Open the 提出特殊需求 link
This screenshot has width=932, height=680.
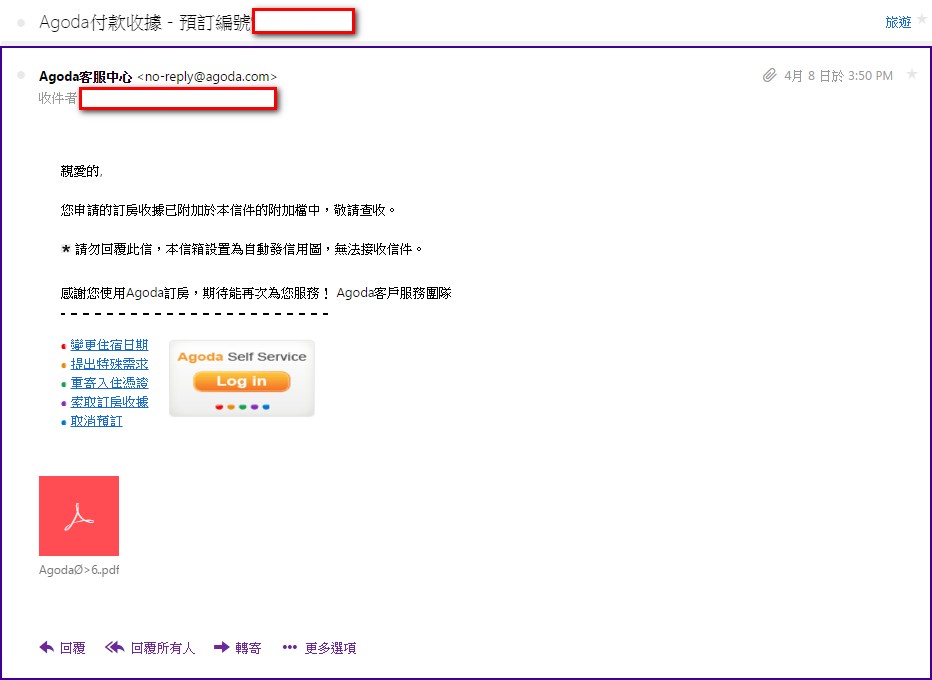click(x=109, y=364)
